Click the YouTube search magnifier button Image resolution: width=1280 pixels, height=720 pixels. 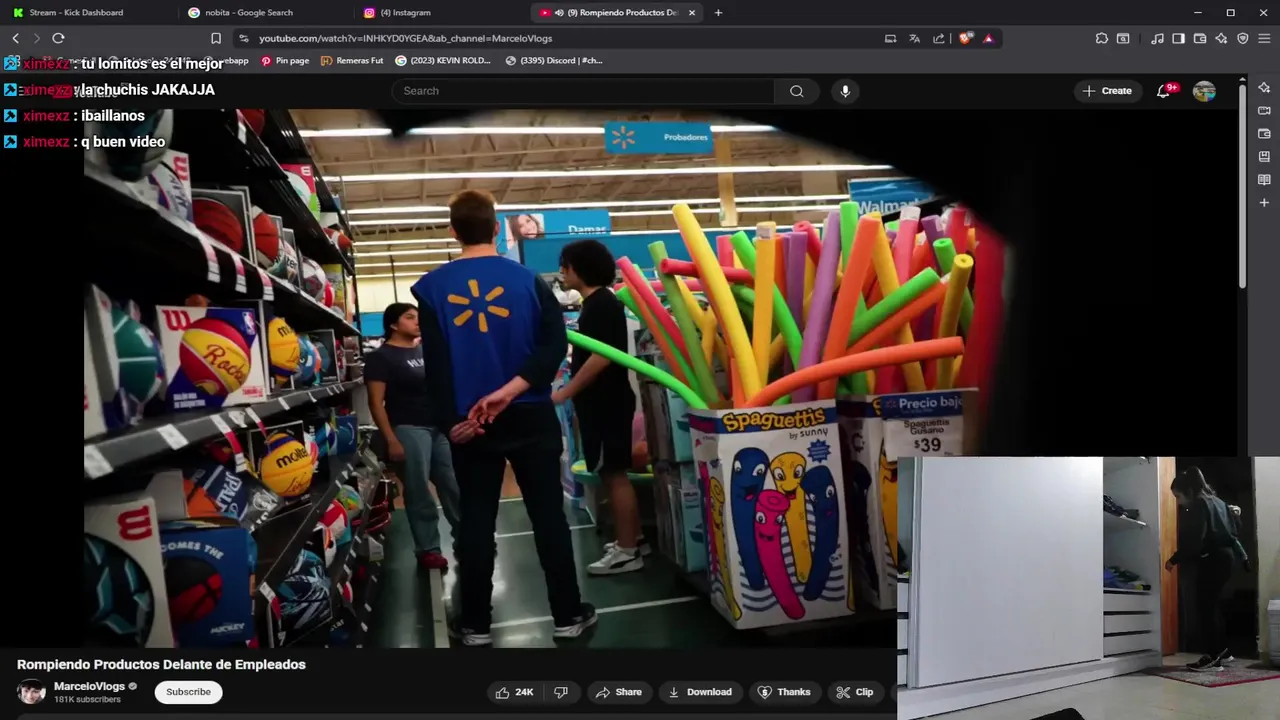coord(796,91)
